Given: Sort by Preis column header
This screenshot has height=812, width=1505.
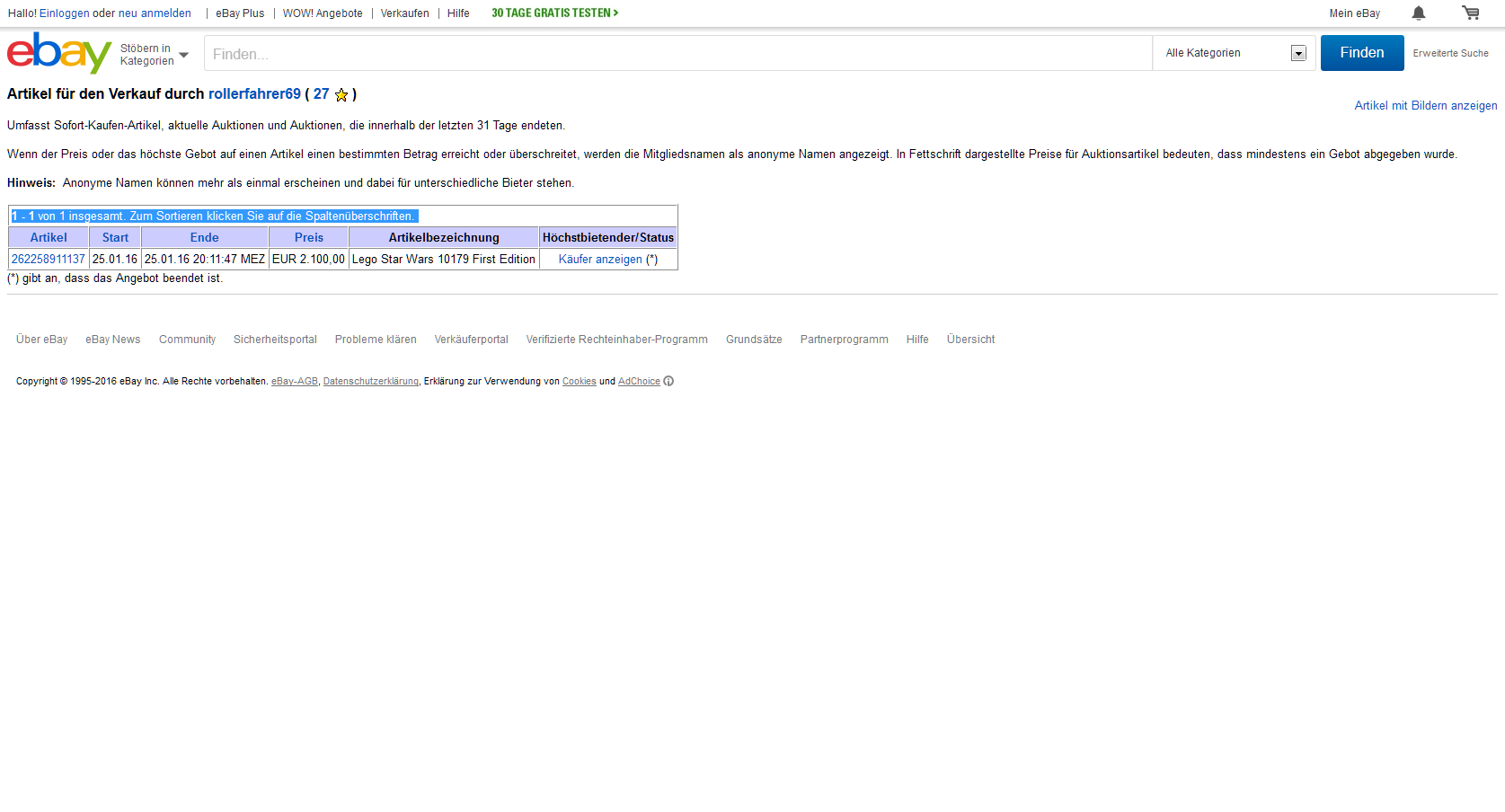Looking at the screenshot, I should tap(309, 237).
